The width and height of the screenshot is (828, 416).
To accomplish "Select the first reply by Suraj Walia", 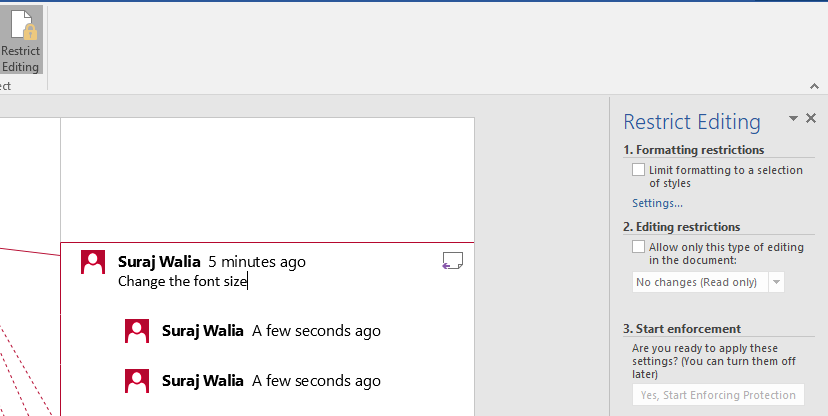I will [270, 330].
